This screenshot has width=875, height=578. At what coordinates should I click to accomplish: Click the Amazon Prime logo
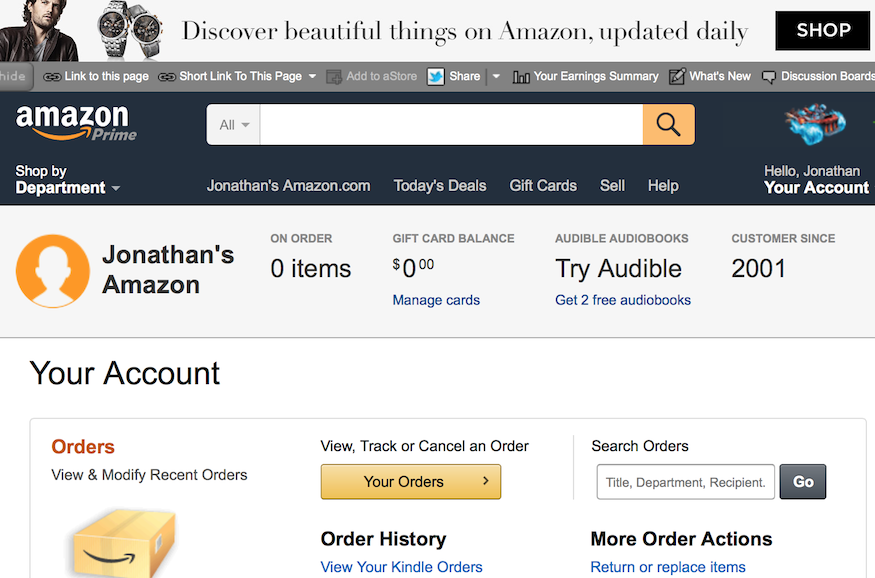coord(75,123)
